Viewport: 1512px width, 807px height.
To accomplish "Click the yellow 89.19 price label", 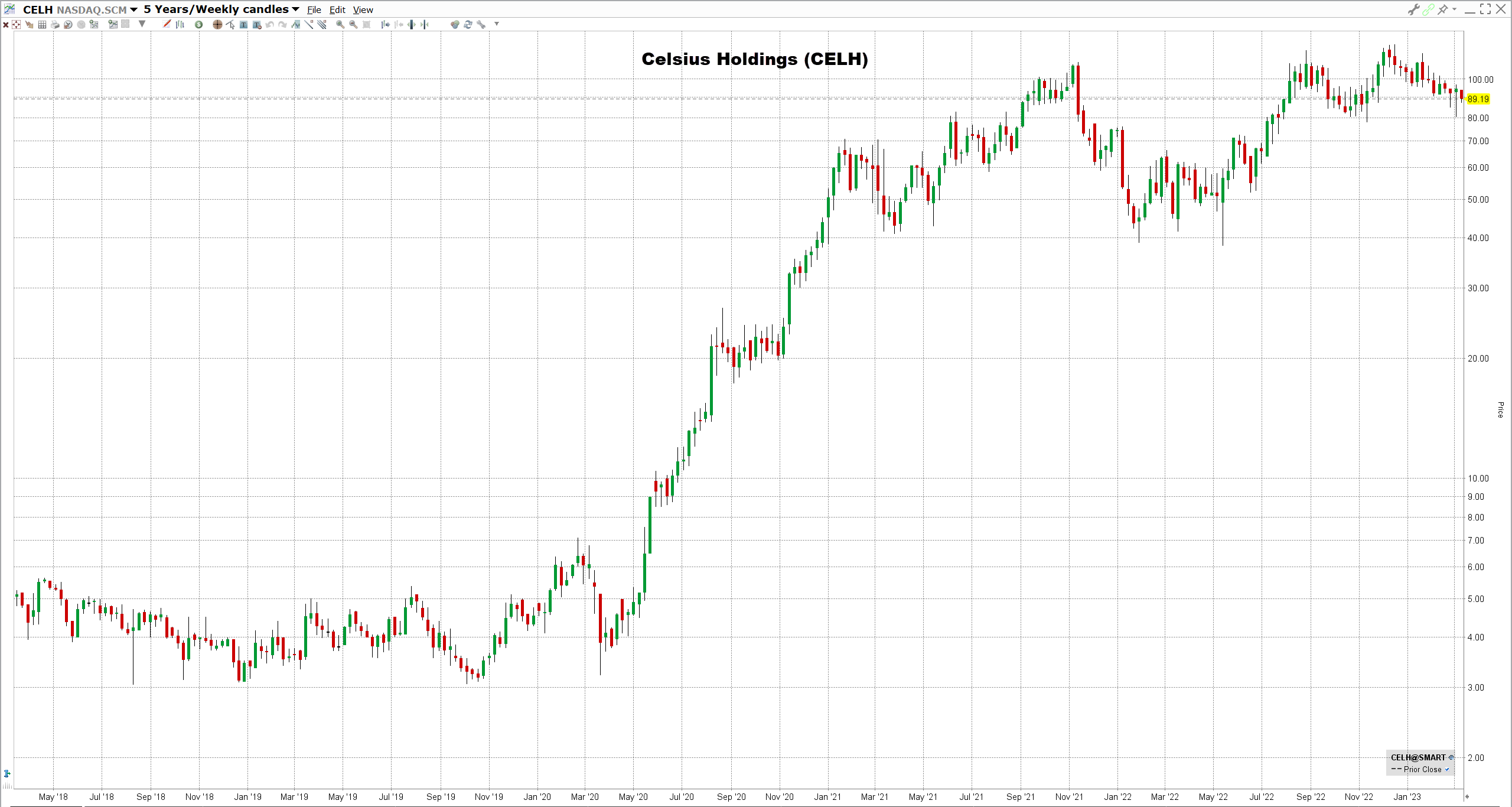I will tap(1478, 99).
